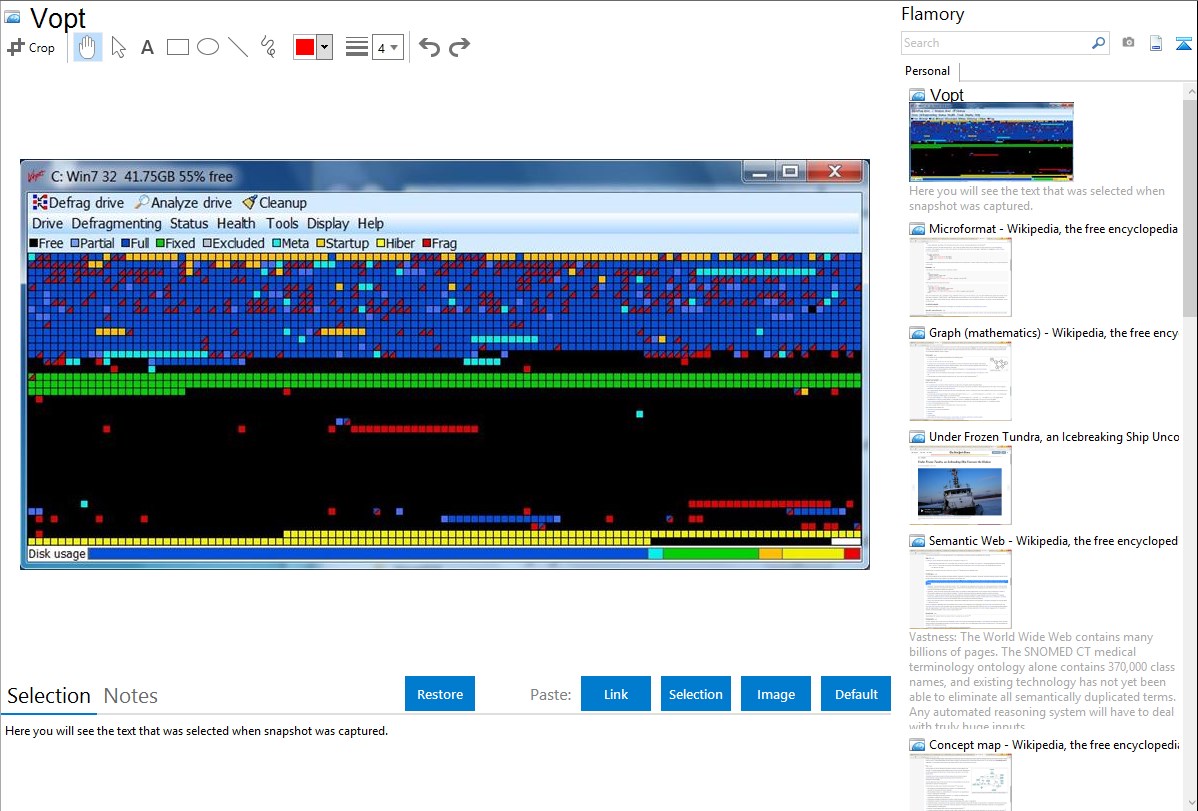This screenshot has width=1198, height=811.
Task: Click the sidebar vertical scrollbar
Action: point(1190,206)
